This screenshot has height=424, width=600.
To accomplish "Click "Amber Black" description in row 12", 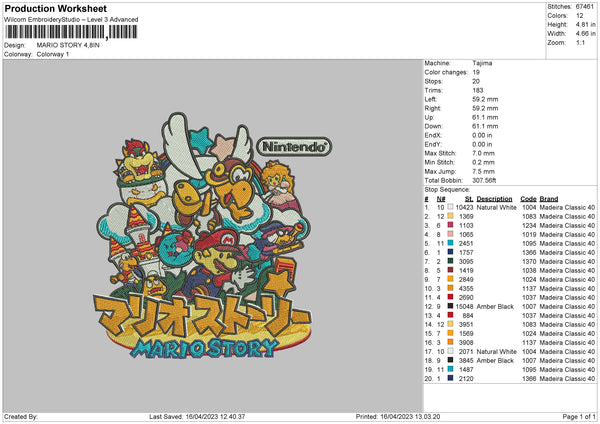I will pyautogui.click(x=495, y=307).
